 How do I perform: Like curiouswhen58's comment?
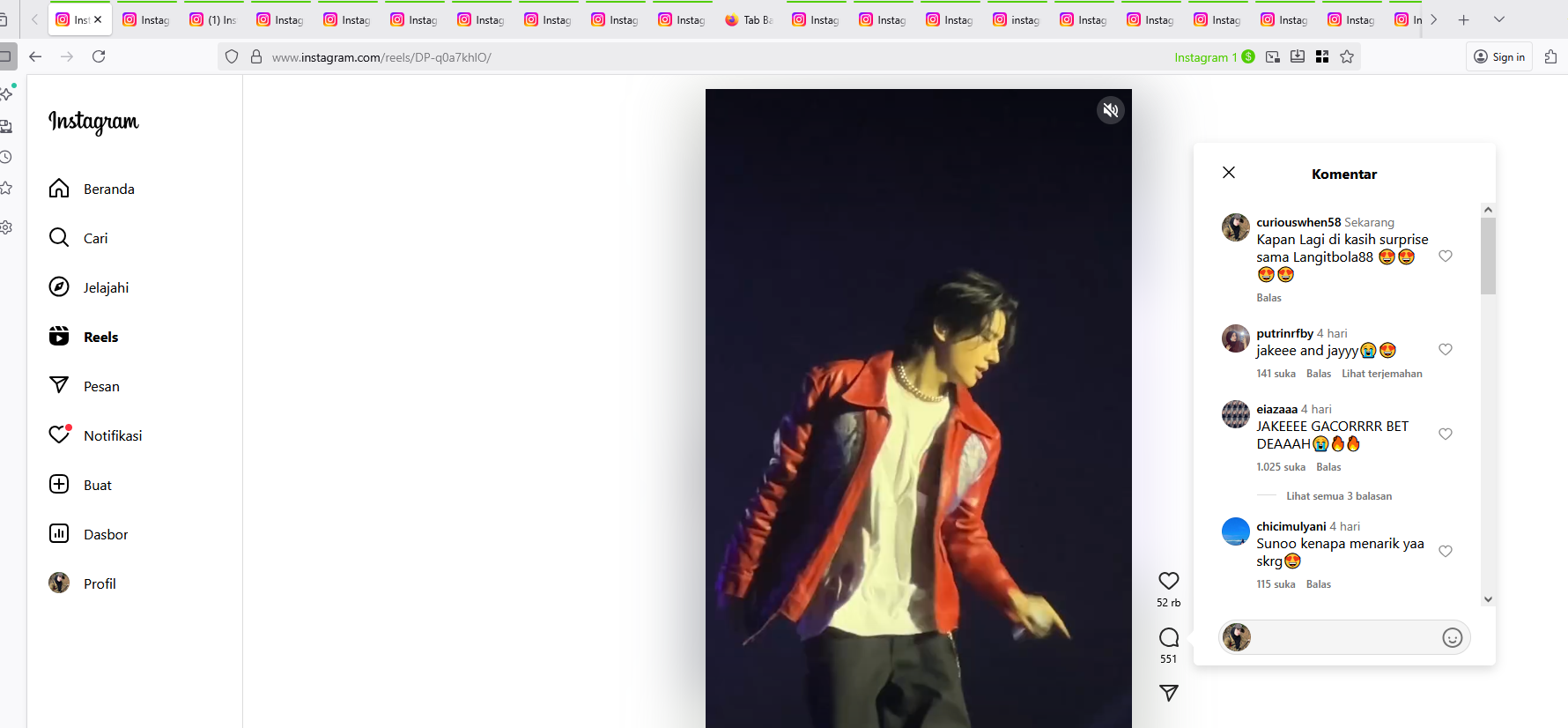1446,256
